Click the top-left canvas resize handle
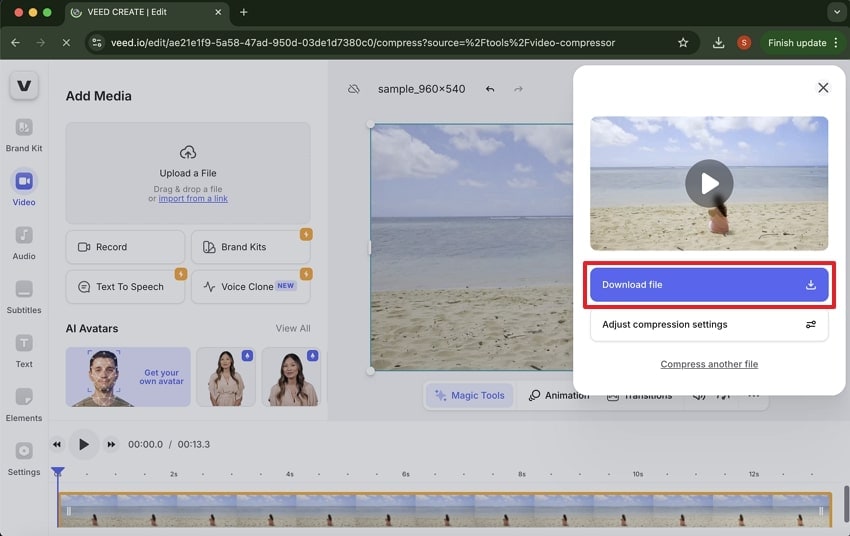 coord(371,125)
